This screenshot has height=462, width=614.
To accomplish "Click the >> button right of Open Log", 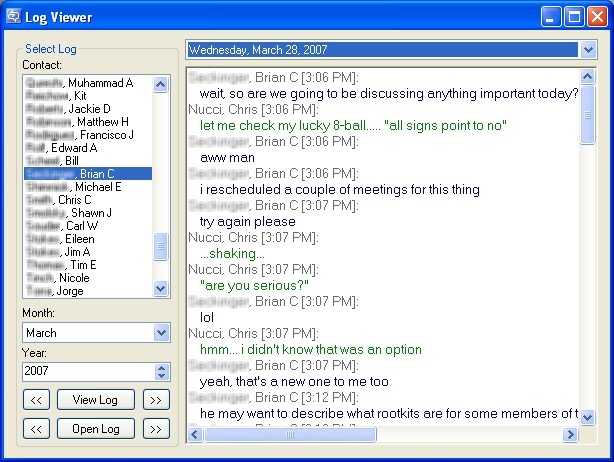I will coord(156,429).
